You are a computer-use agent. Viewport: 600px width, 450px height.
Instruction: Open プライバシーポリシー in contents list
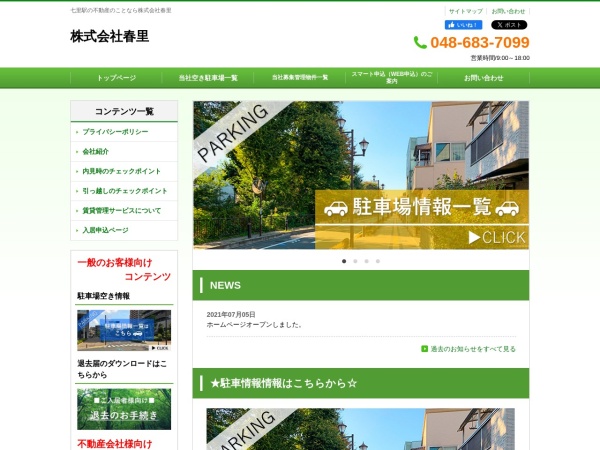[124, 132]
